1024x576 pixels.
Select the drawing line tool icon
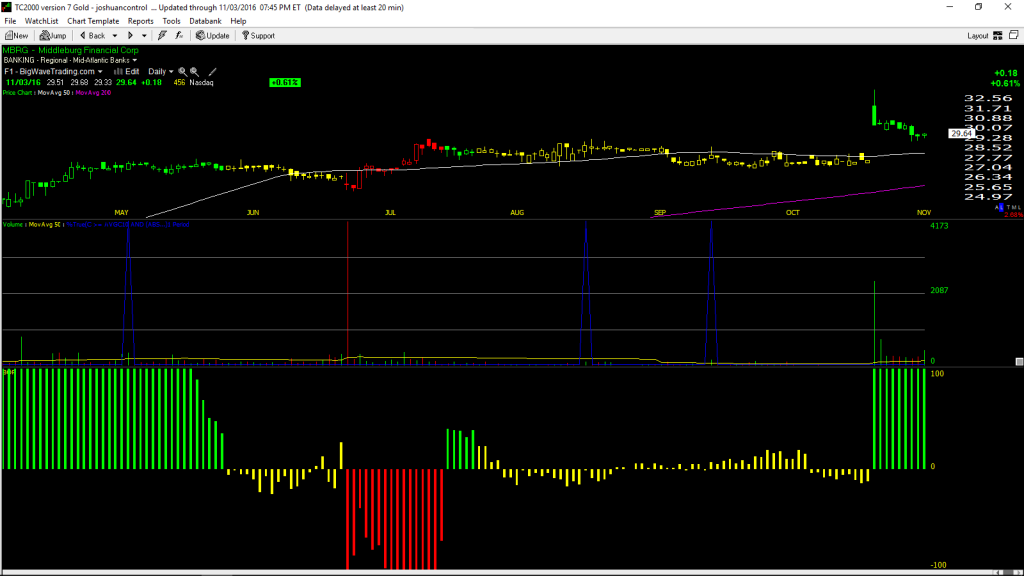click(x=212, y=72)
